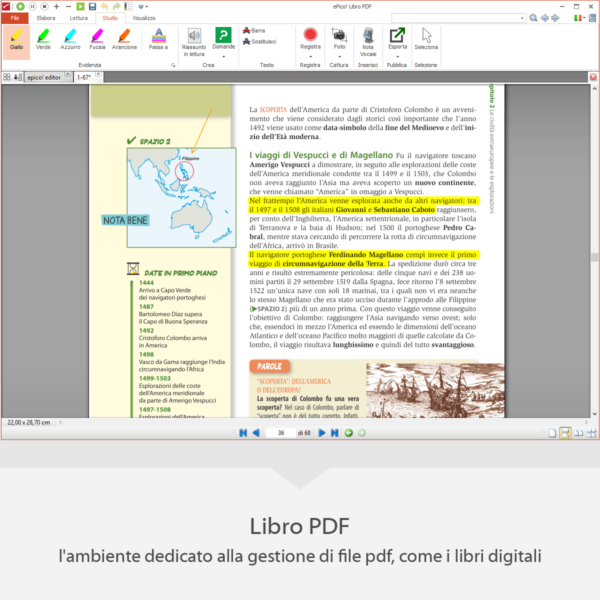Click the Riassunto in lettura speaker icon

[194, 38]
